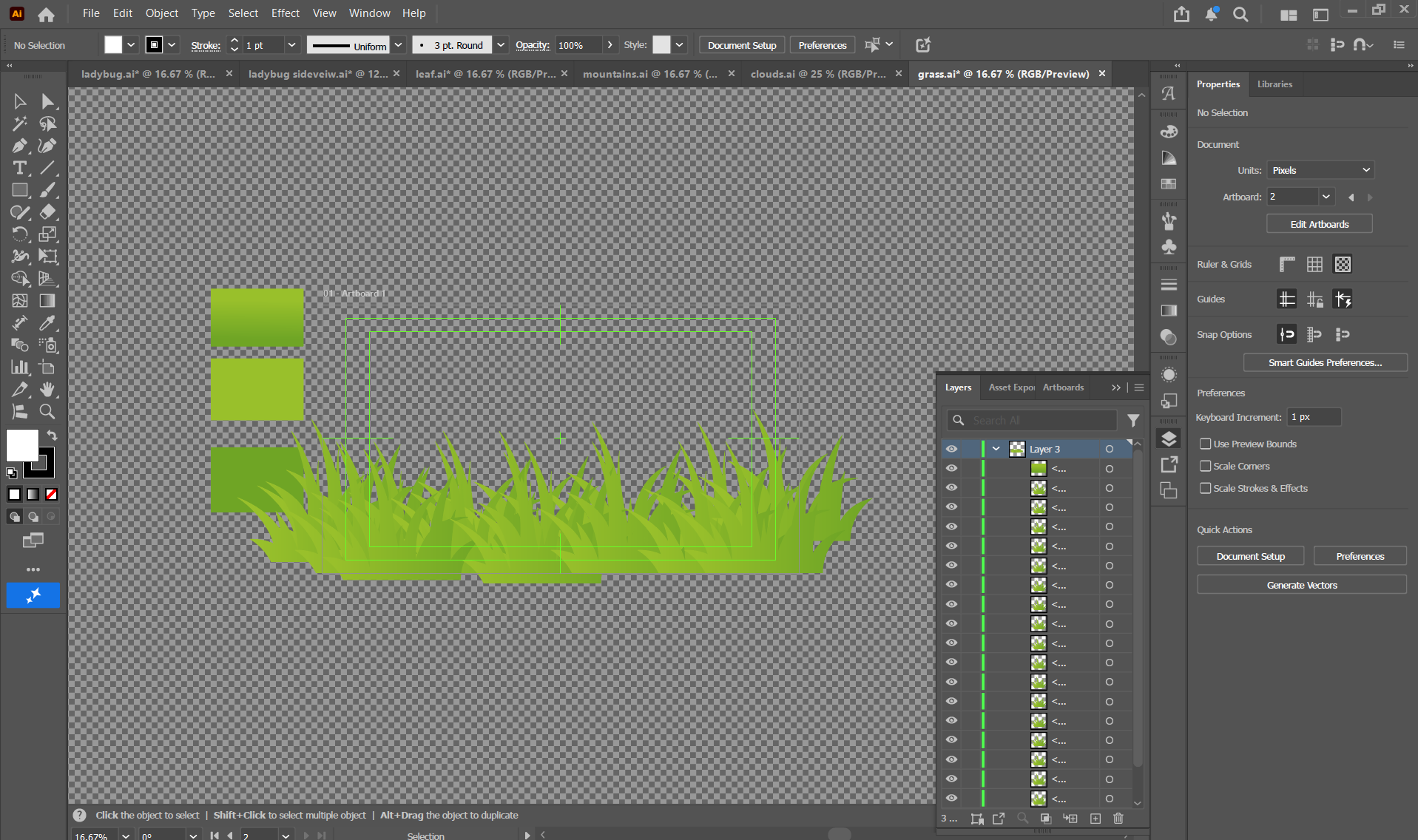Enable Scale Corners checkbox
Screen dimensions: 1418x840
click(1206, 466)
